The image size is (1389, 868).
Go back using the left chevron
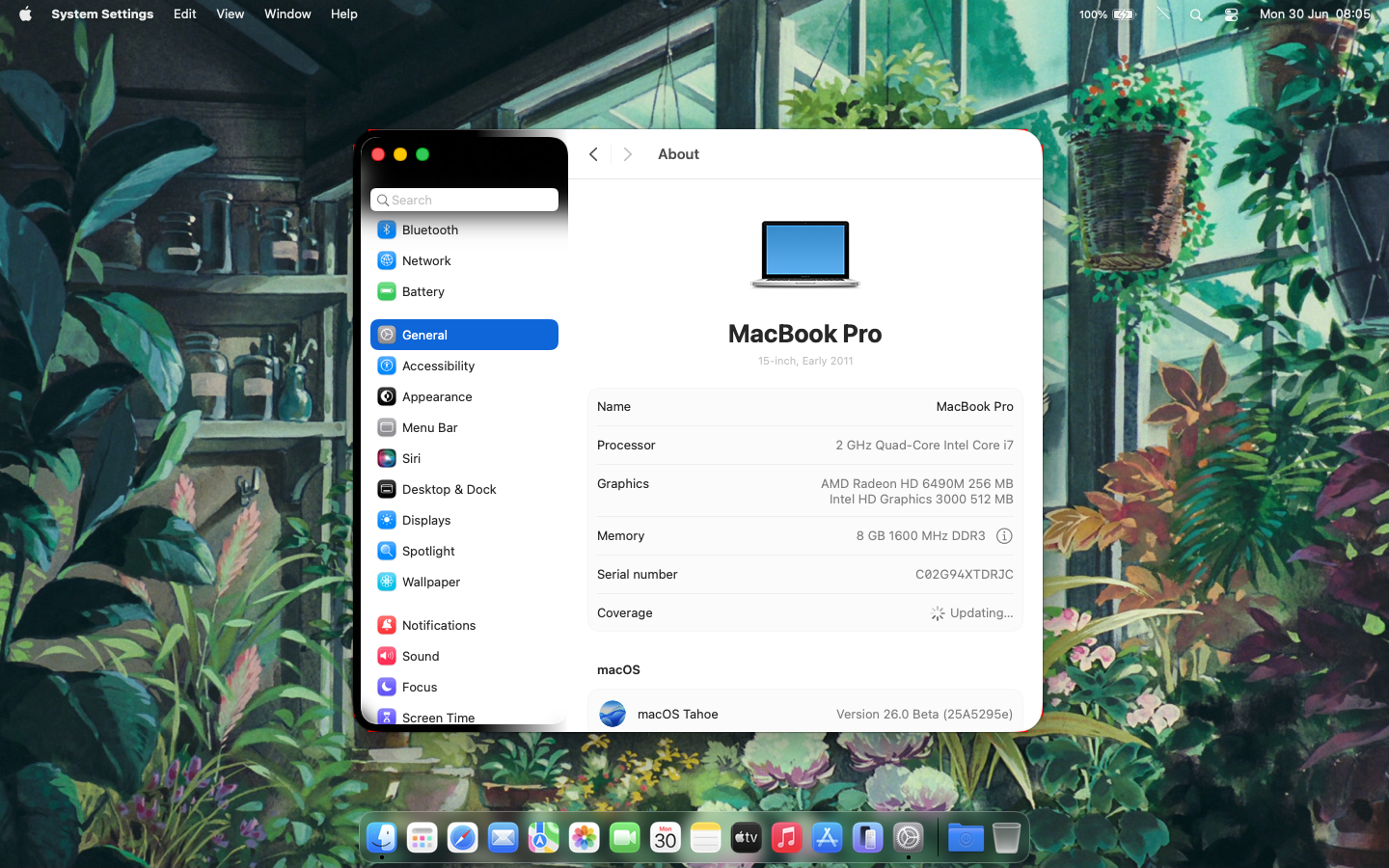[x=594, y=154]
